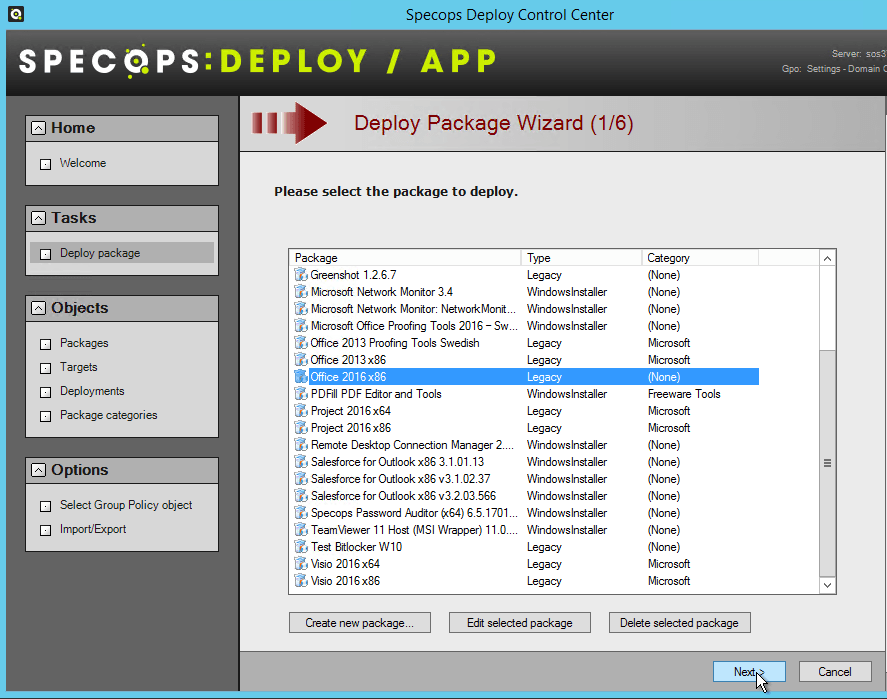Open Targets under Objects
The width and height of the screenshot is (887, 699).
coord(79,367)
